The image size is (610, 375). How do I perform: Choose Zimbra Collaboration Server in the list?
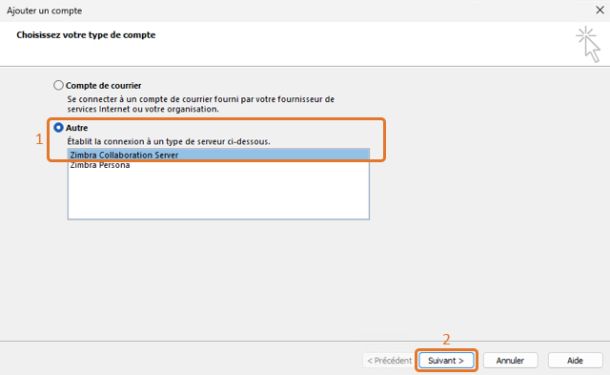(x=218, y=155)
